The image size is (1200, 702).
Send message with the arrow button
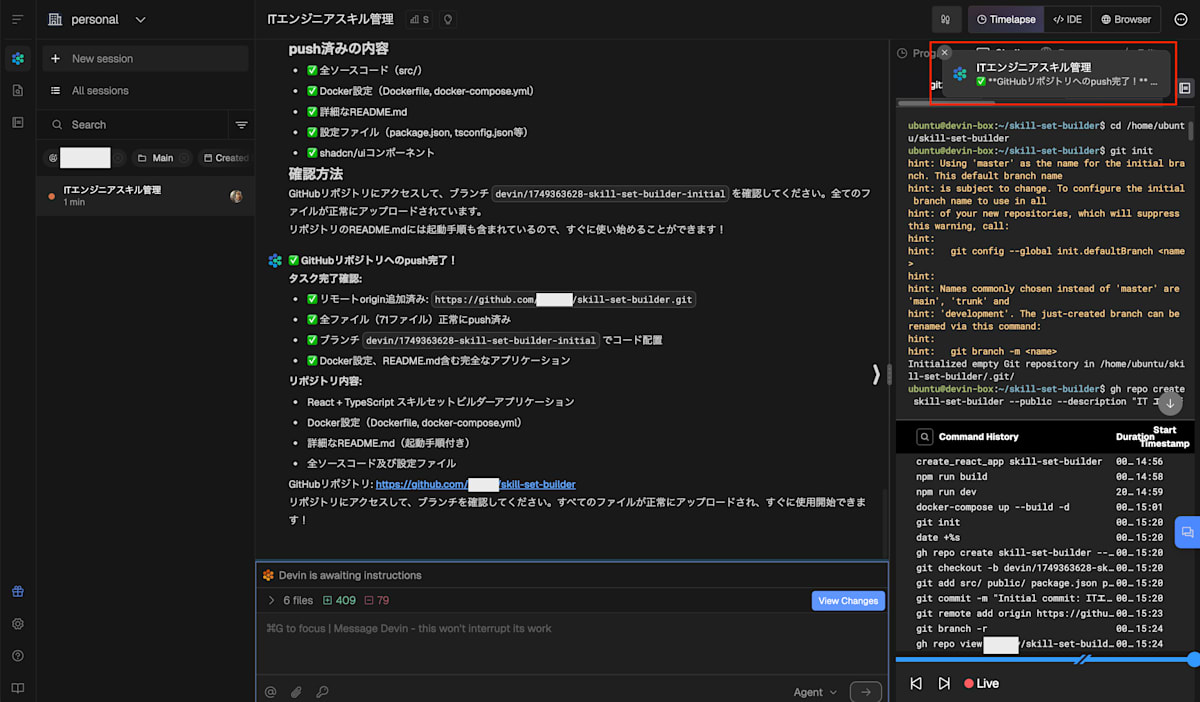coord(866,691)
